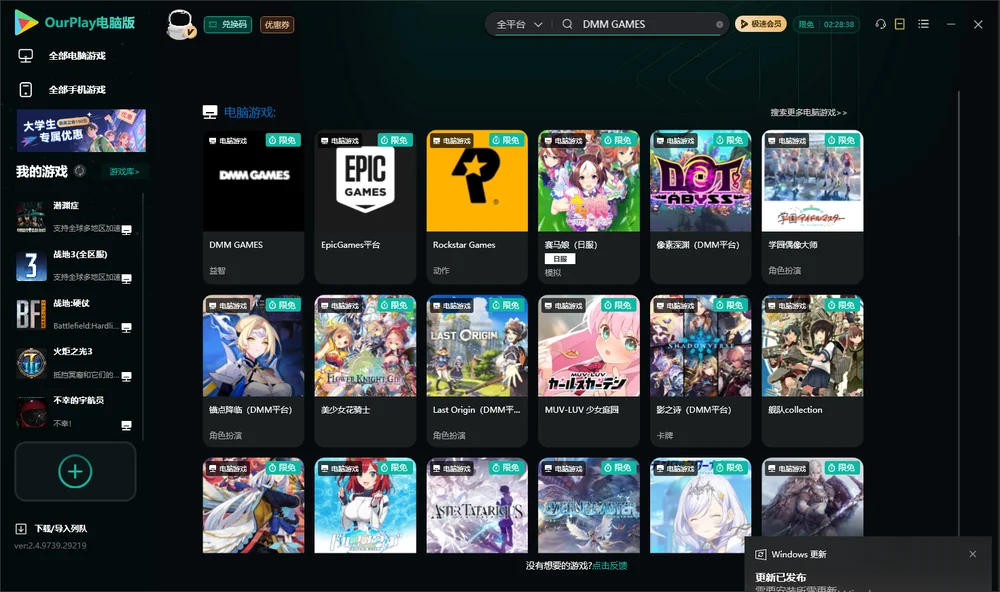
Task: Open the 舰队collection card
Action: click(x=812, y=371)
